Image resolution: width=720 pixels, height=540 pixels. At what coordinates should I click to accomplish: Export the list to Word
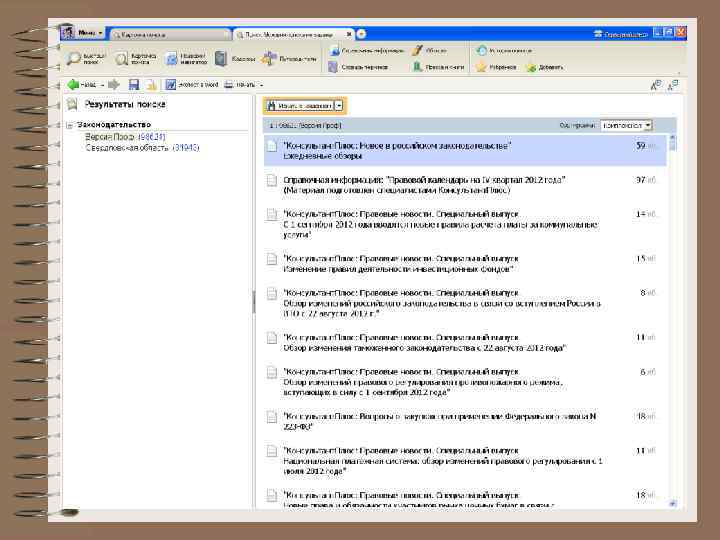click(192, 84)
